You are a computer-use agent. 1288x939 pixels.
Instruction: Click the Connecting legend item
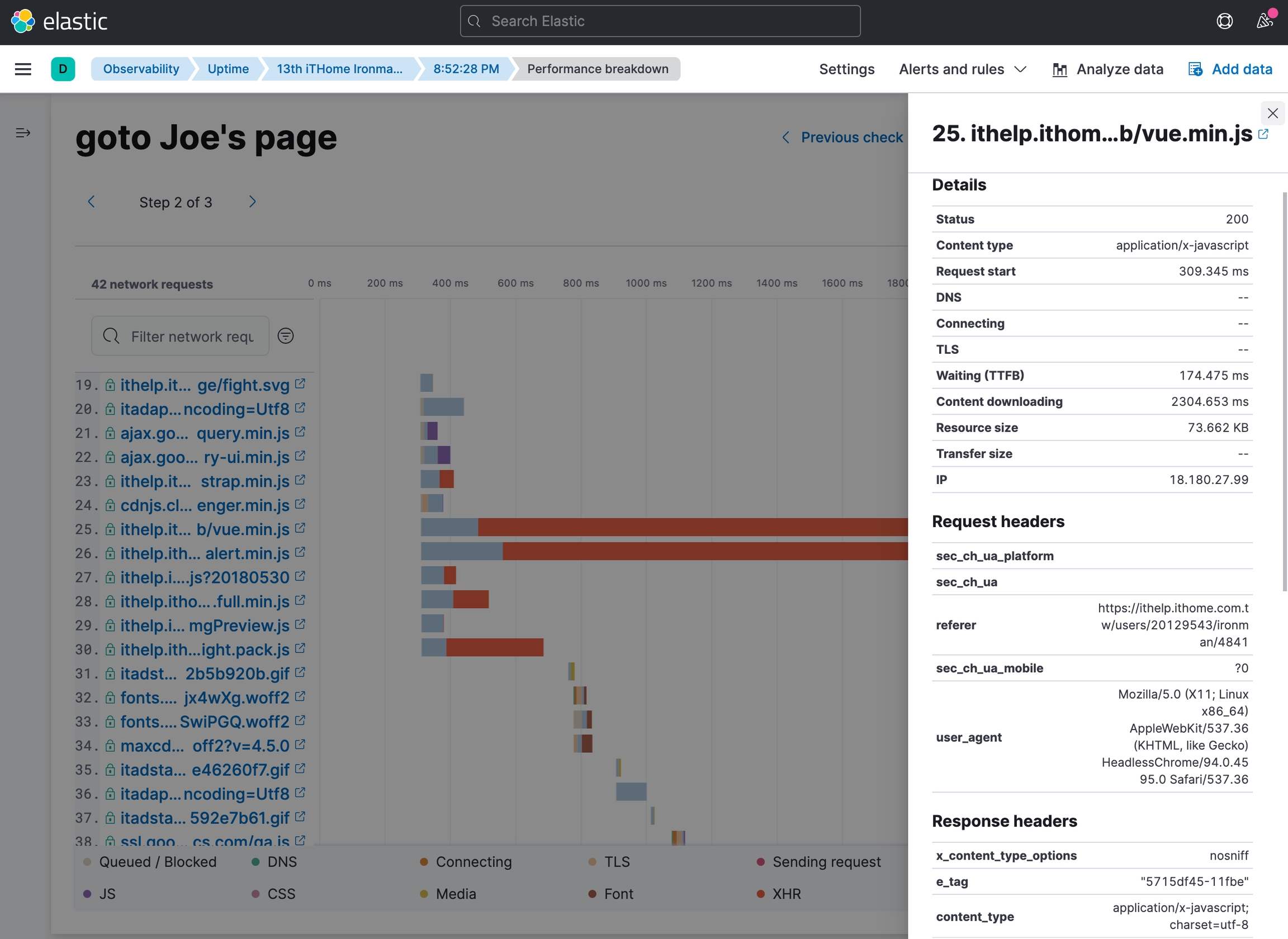[x=466, y=862]
